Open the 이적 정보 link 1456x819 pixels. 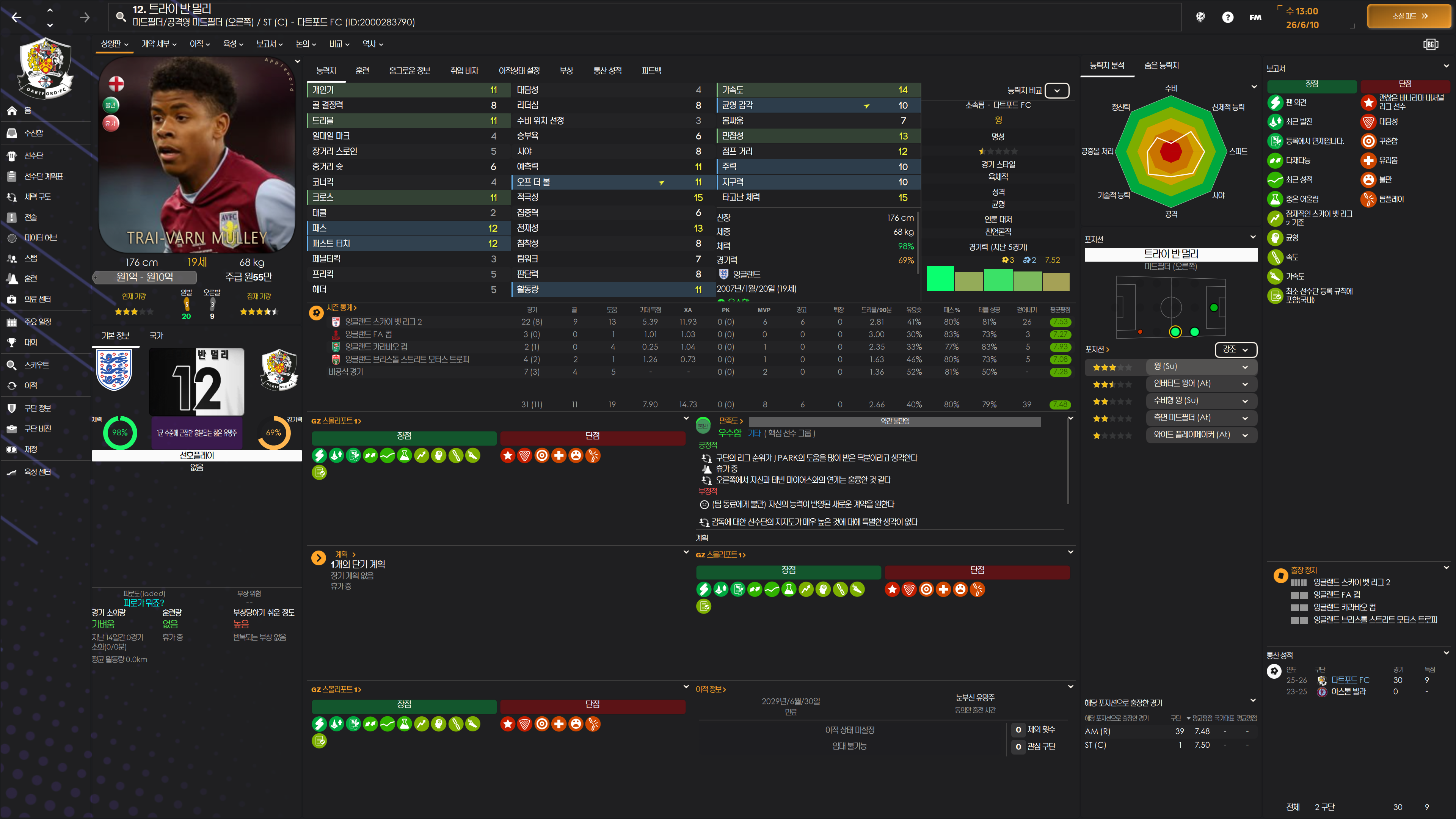(711, 689)
